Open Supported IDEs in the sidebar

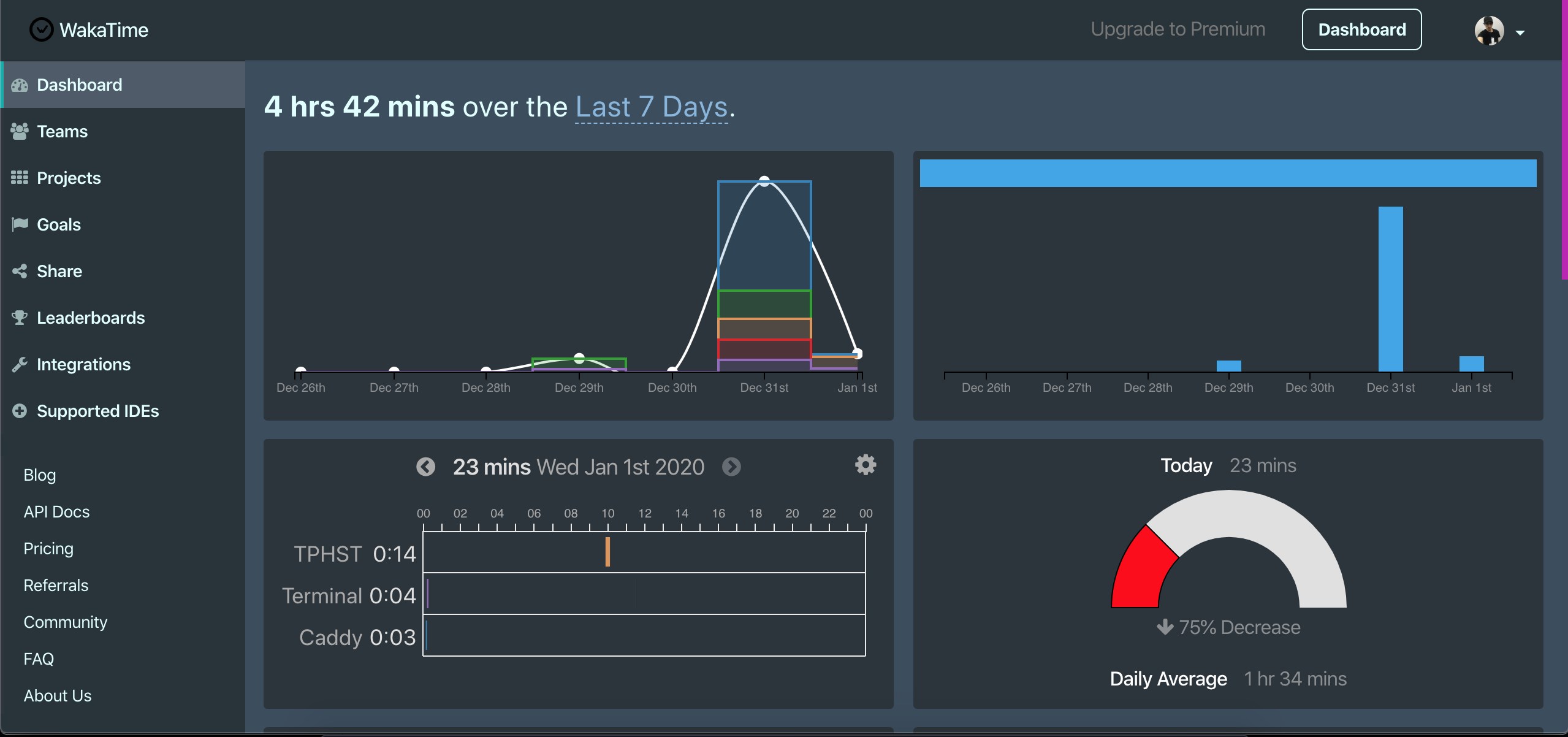(123, 411)
